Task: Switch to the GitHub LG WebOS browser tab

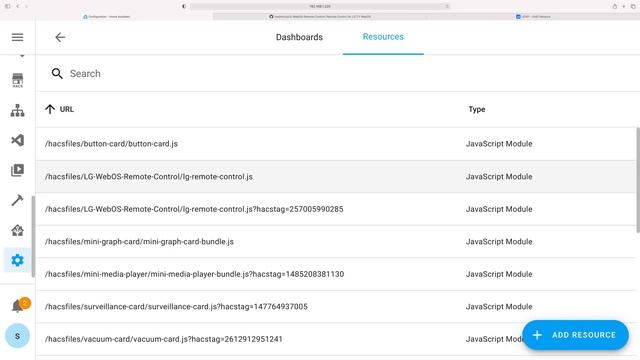Action: pyautogui.click(x=320, y=17)
